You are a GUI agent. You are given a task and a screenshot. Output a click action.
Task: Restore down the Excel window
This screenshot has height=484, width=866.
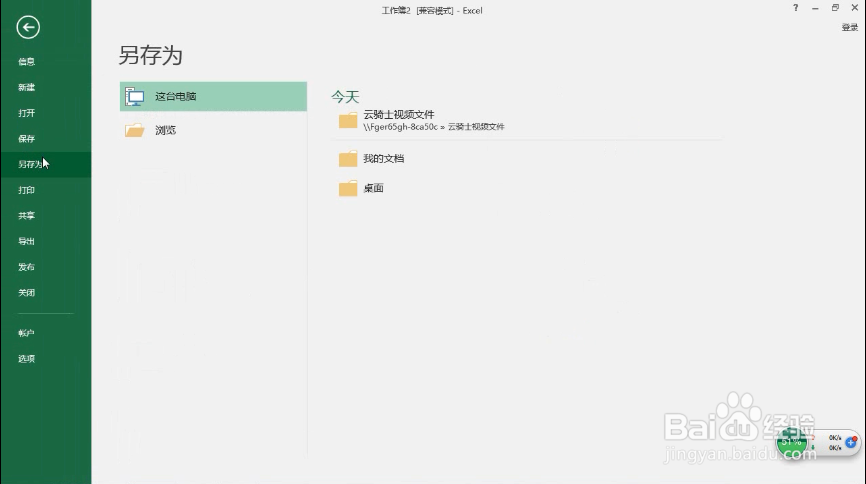tap(835, 8)
